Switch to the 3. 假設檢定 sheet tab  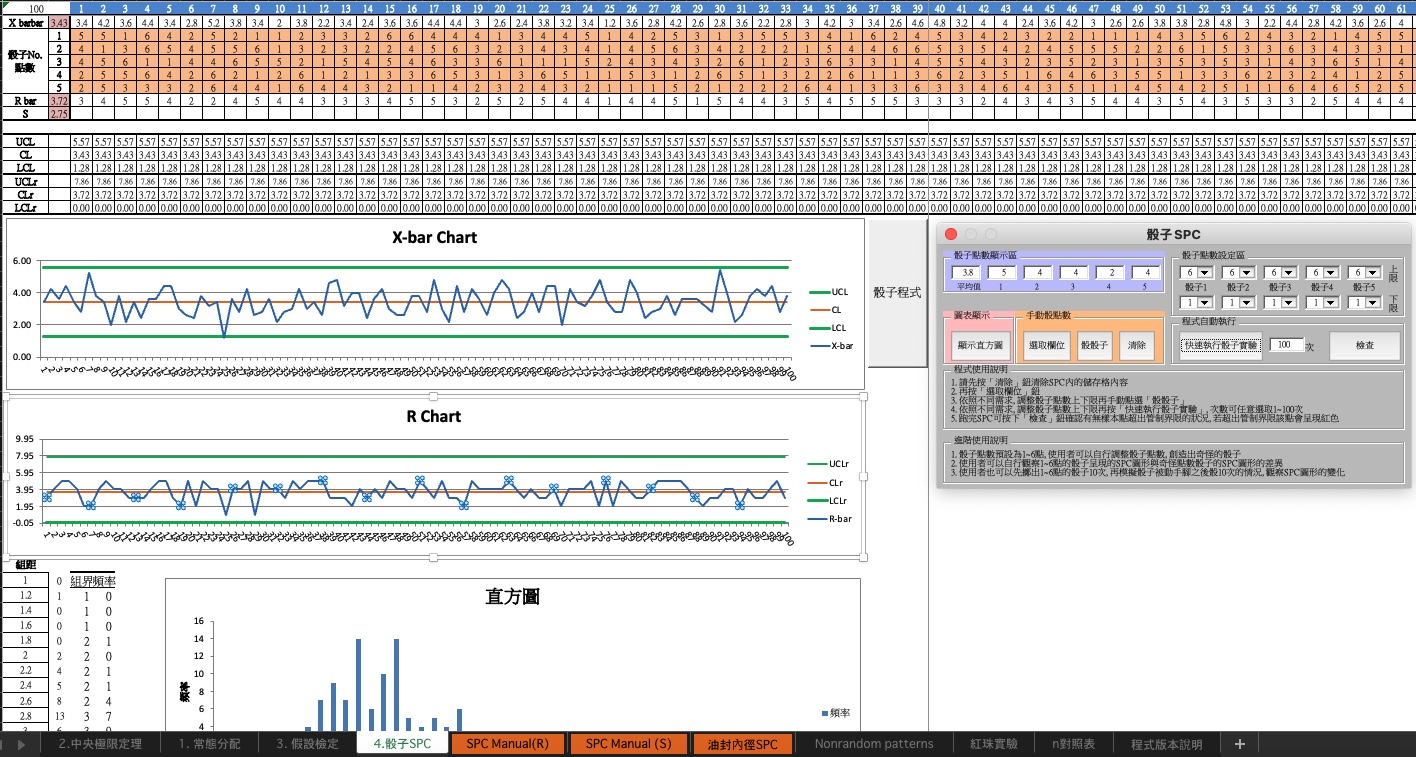click(307, 744)
